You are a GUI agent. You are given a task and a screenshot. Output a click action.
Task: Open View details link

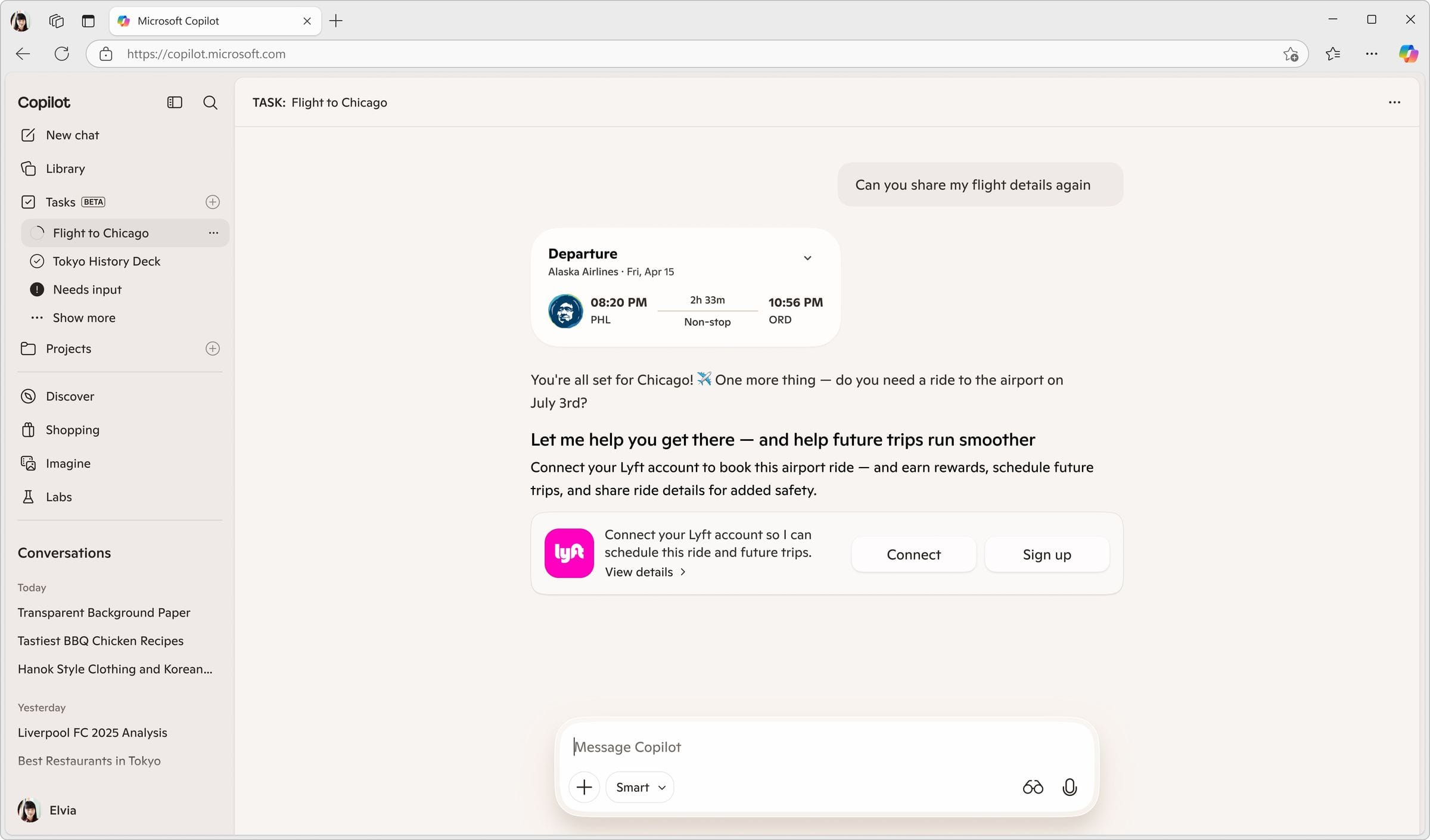[646, 572]
